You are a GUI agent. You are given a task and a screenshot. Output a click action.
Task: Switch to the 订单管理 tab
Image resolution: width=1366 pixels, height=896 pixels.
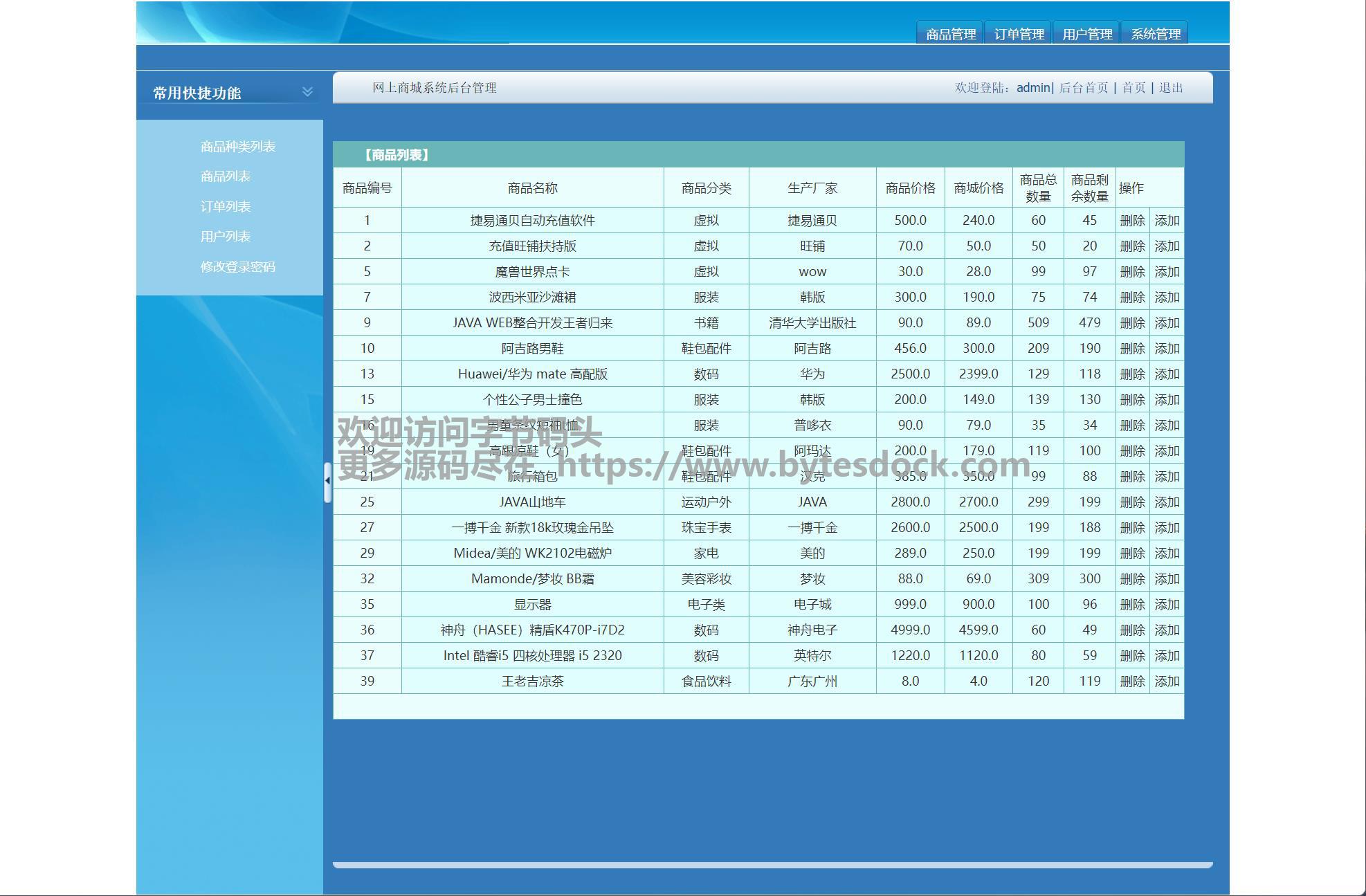click(1019, 34)
